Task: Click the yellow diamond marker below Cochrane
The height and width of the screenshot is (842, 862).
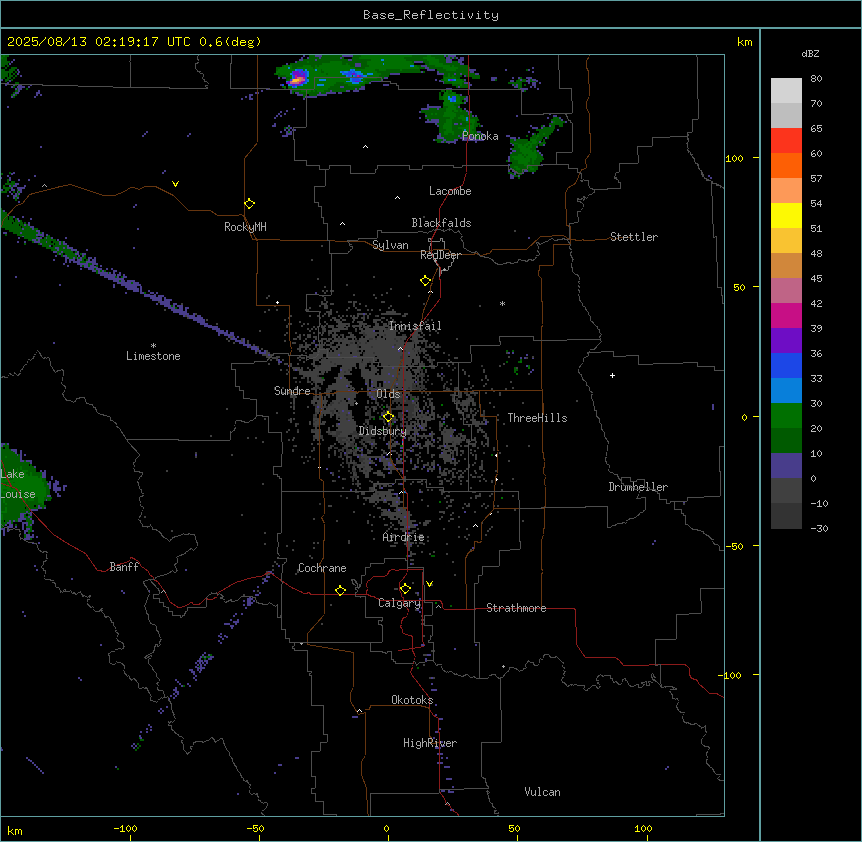Action: click(340, 590)
